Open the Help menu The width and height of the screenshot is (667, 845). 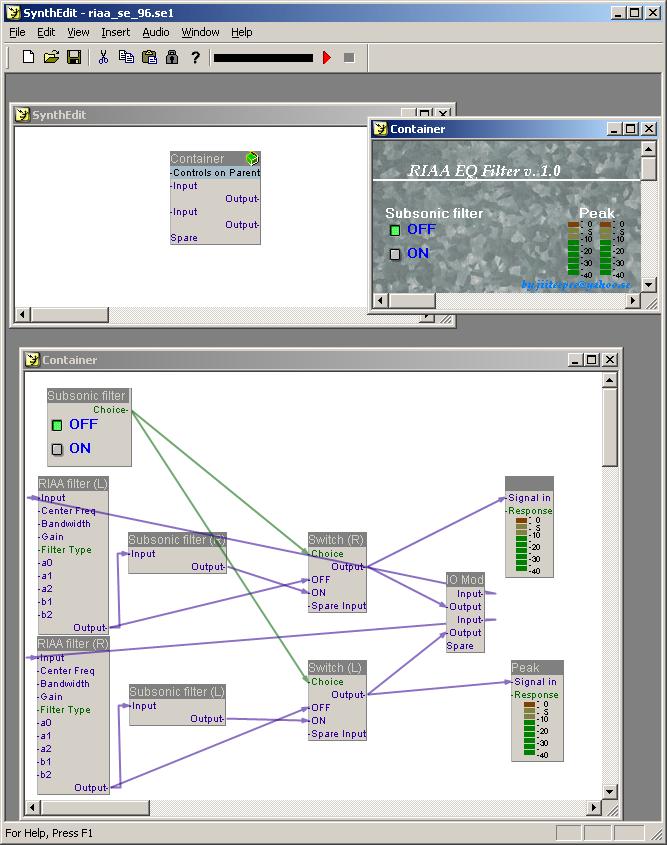click(242, 32)
